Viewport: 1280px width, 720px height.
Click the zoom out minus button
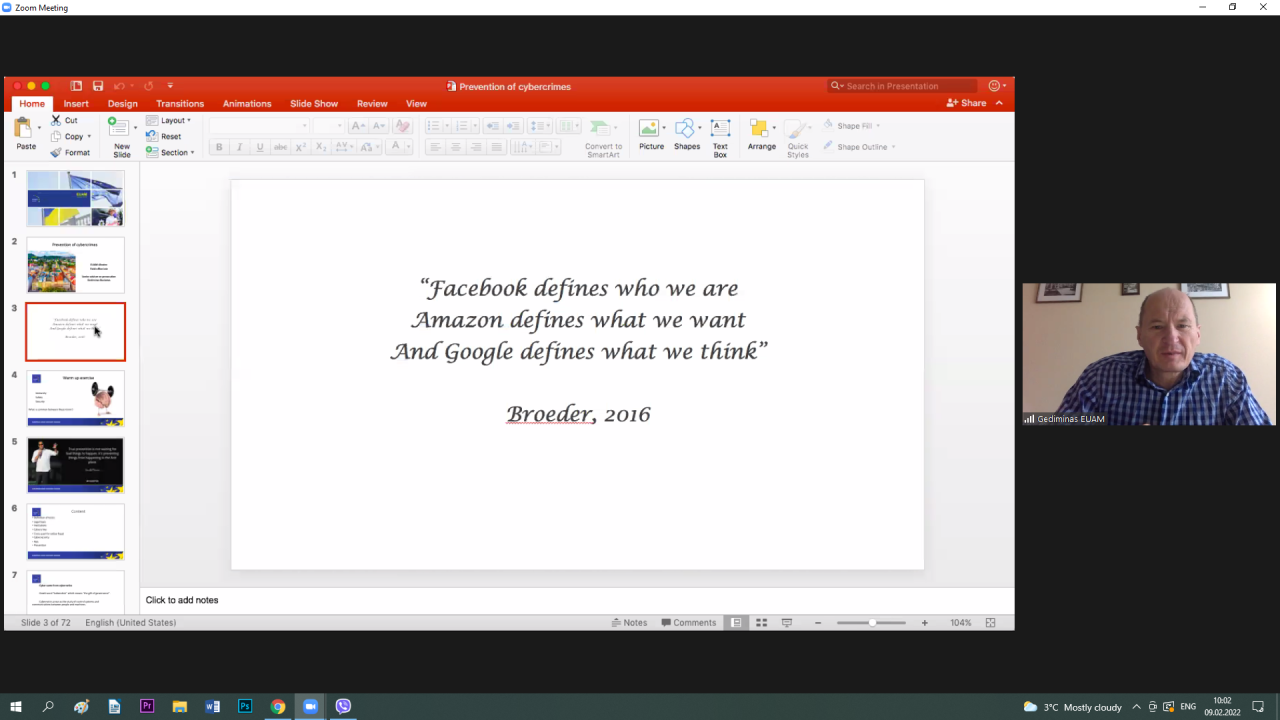(818, 623)
